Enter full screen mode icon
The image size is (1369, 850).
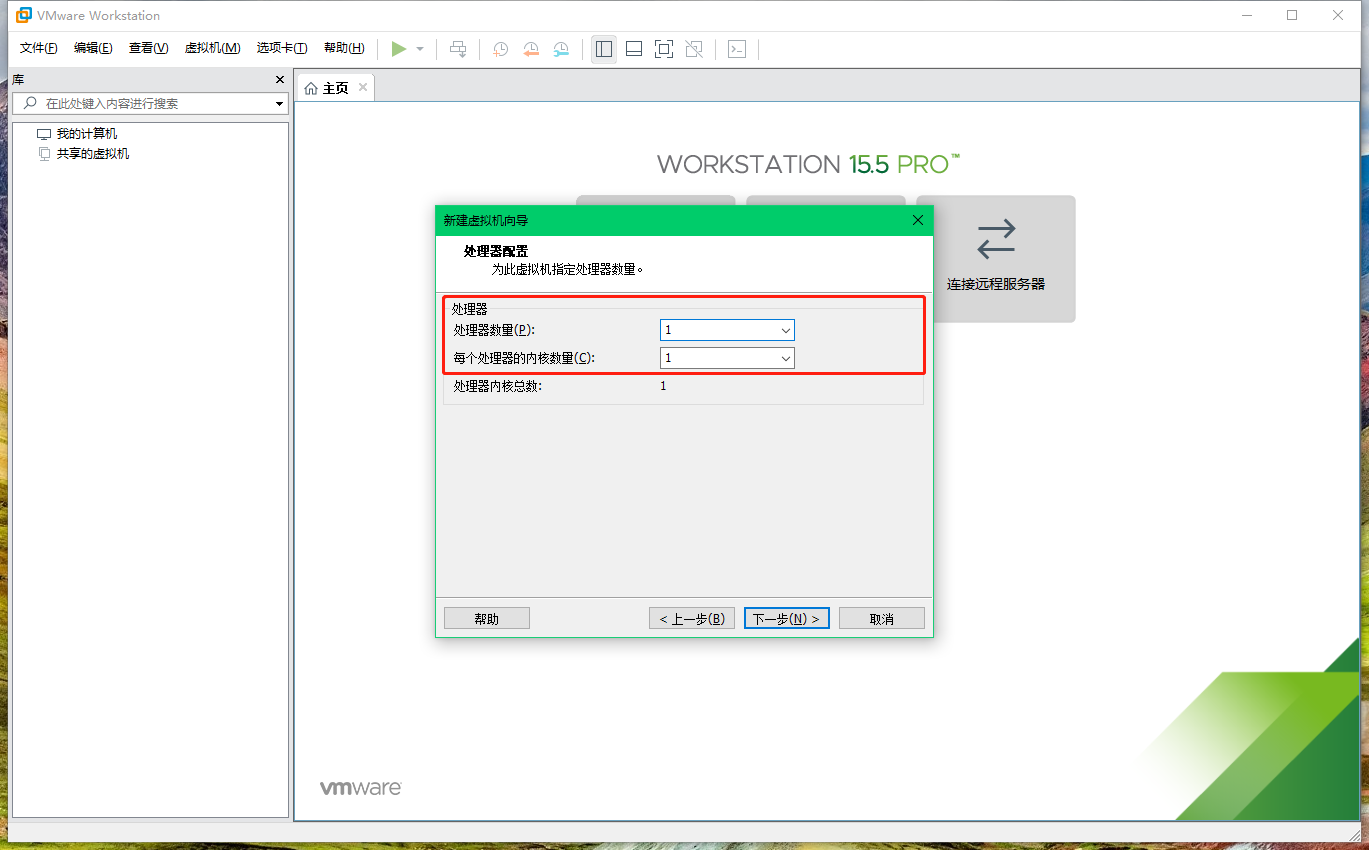pyautogui.click(x=664, y=49)
